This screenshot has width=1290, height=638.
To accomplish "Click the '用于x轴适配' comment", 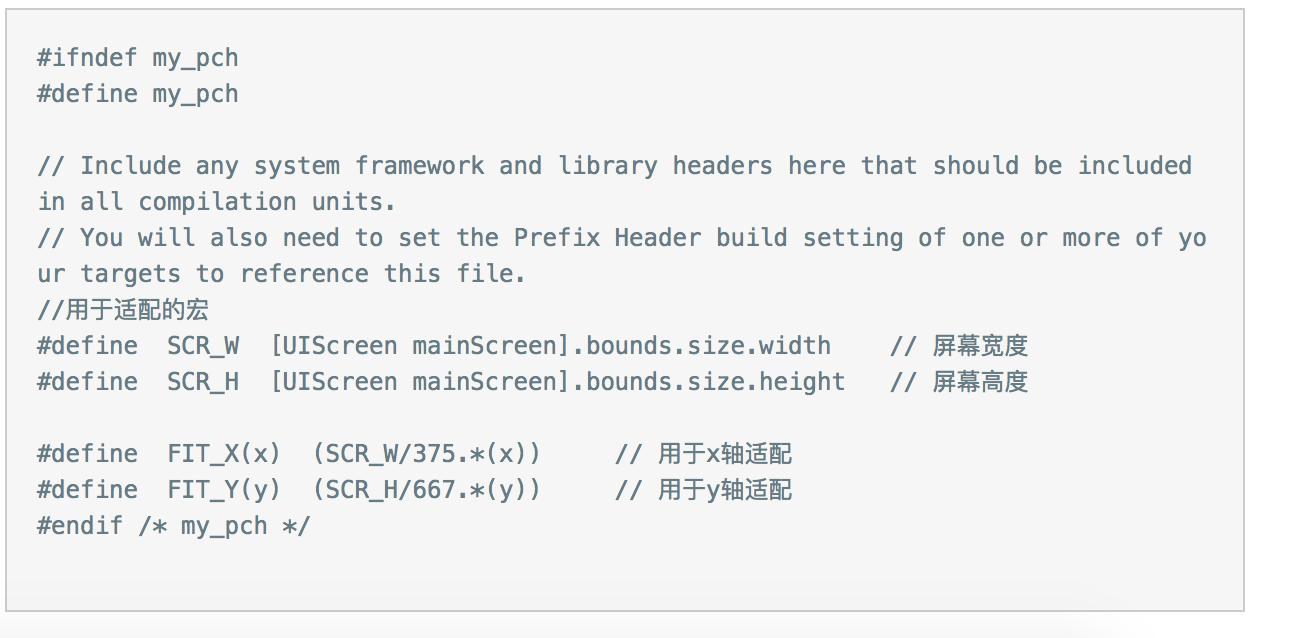I will 725,454.
